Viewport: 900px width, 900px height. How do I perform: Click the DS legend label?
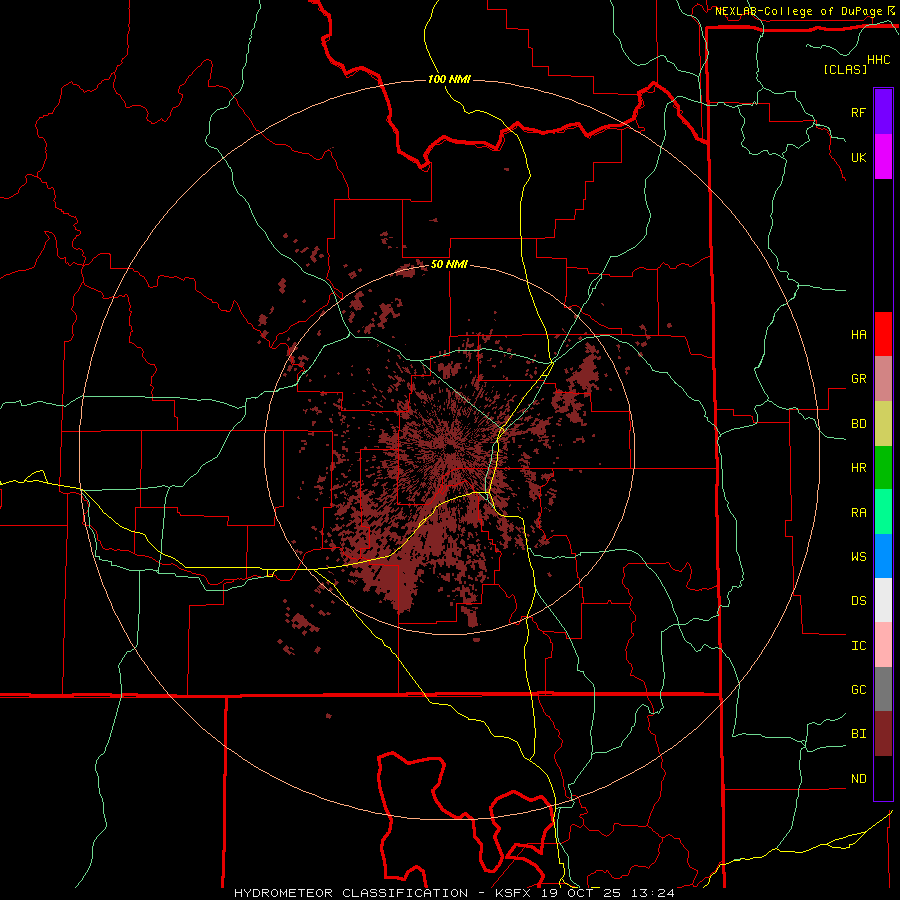coord(858,600)
